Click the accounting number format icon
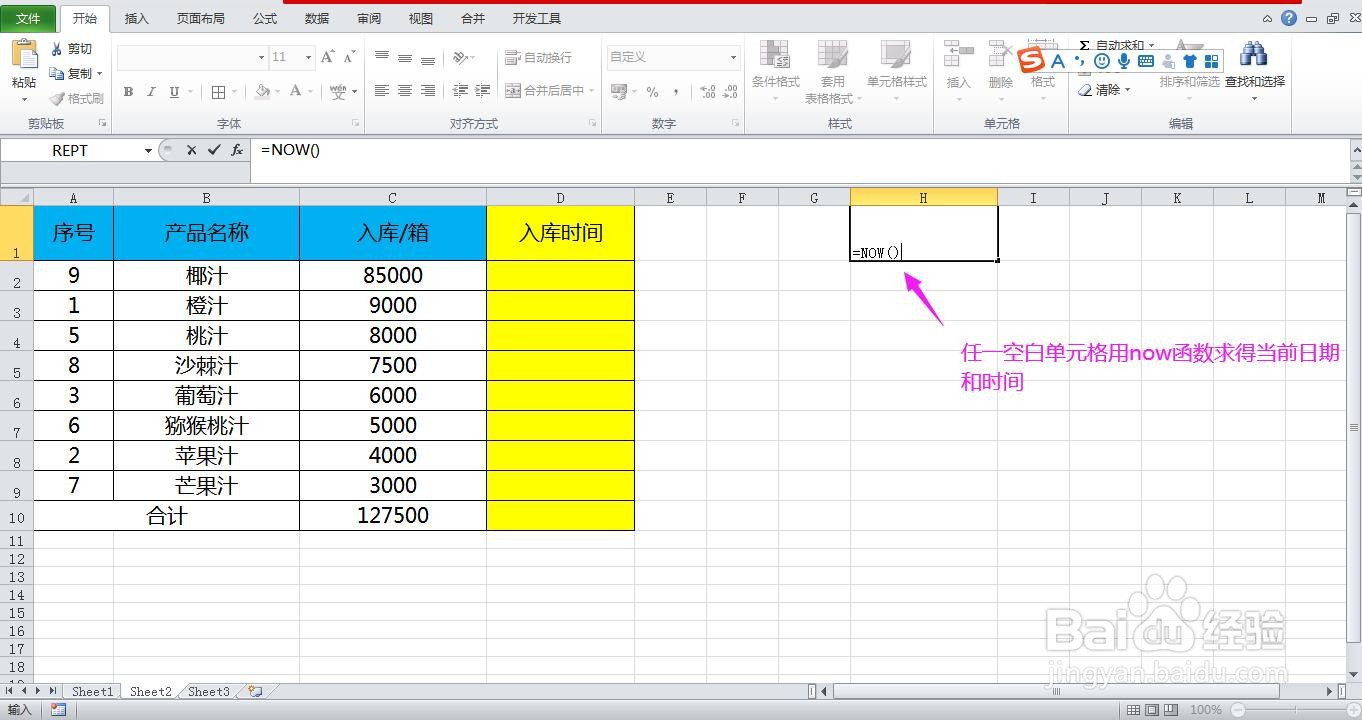Screen dimensions: 1362x720 (x=619, y=92)
